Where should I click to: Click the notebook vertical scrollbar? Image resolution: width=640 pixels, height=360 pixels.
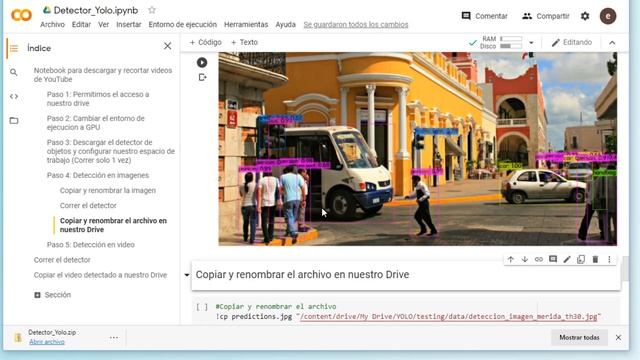(x=625, y=269)
